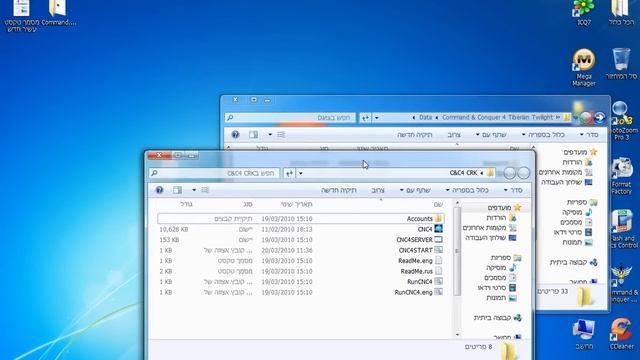Click the 11/02/2010 18:13 date cell
The height and width of the screenshot is (360, 640).
287,229
